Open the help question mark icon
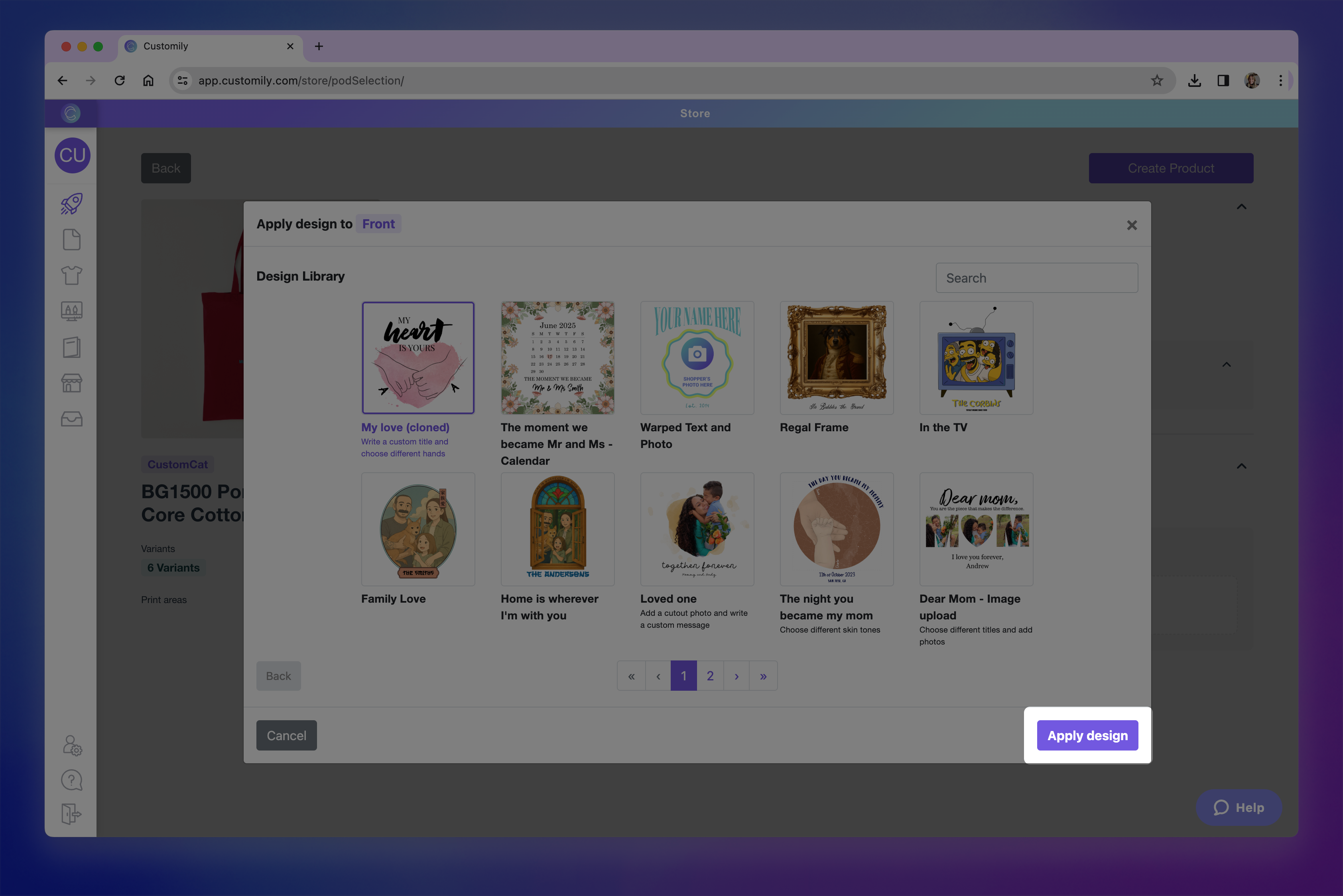1343x896 pixels. pyautogui.click(x=71, y=780)
